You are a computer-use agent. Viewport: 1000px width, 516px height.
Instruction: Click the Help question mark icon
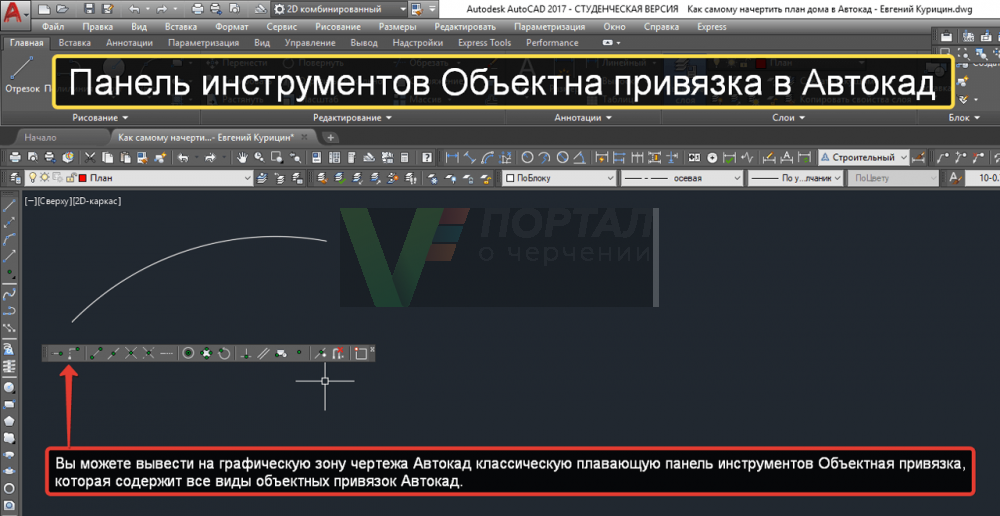click(x=427, y=158)
